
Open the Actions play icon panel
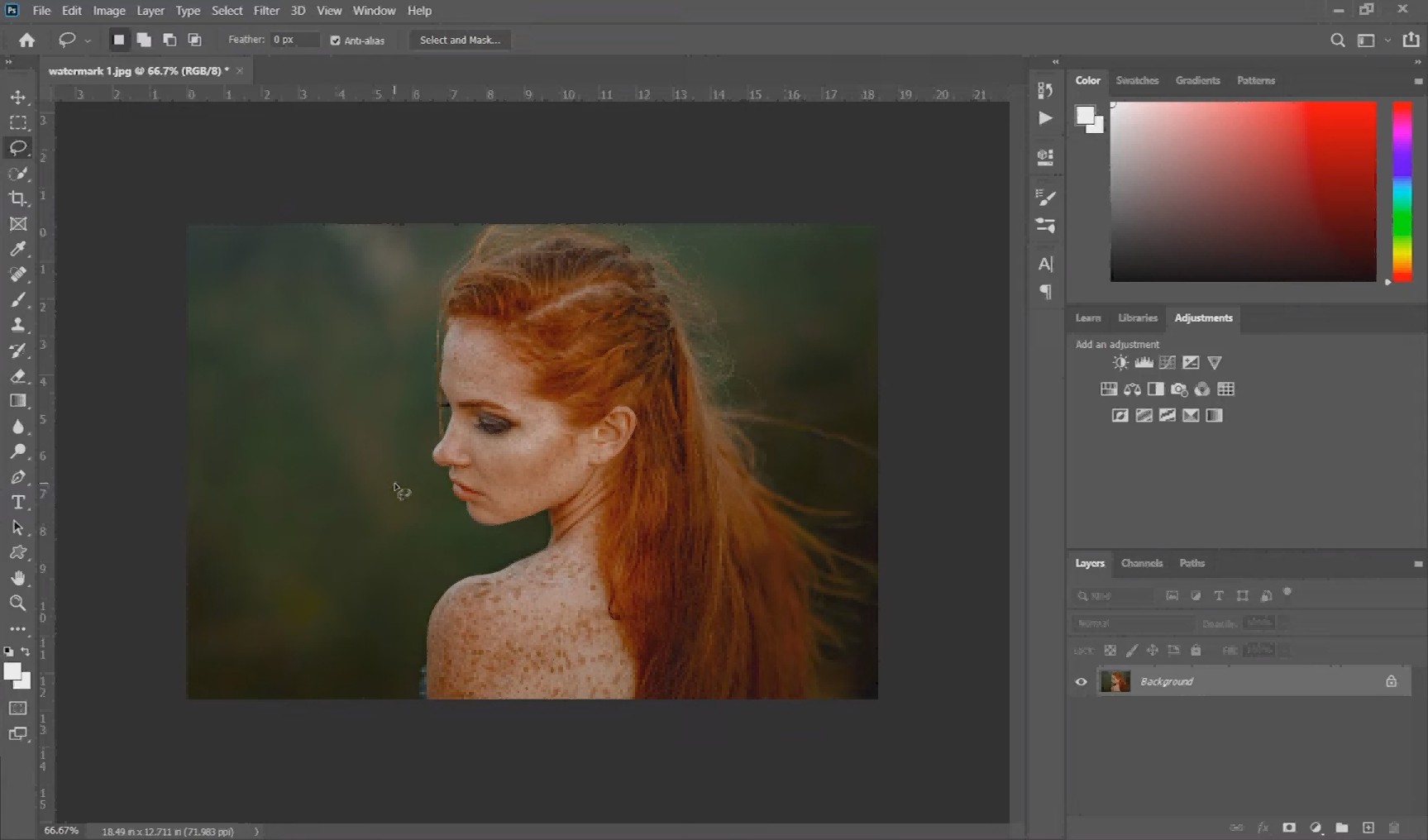click(1045, 118)
